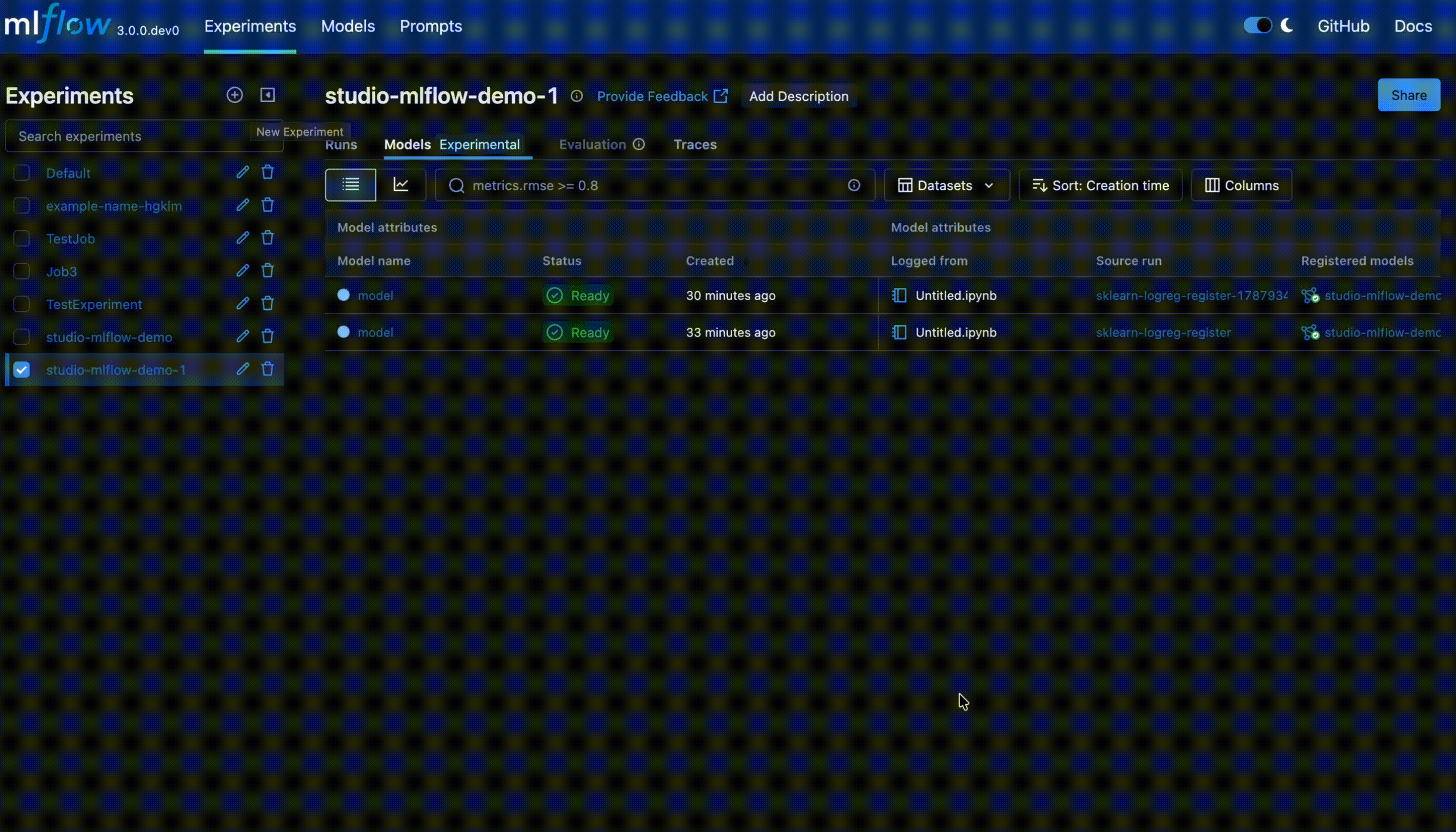Screen dimensions: 1456x832
Task: Switch to the list view icon
Action: click(351, 185)
